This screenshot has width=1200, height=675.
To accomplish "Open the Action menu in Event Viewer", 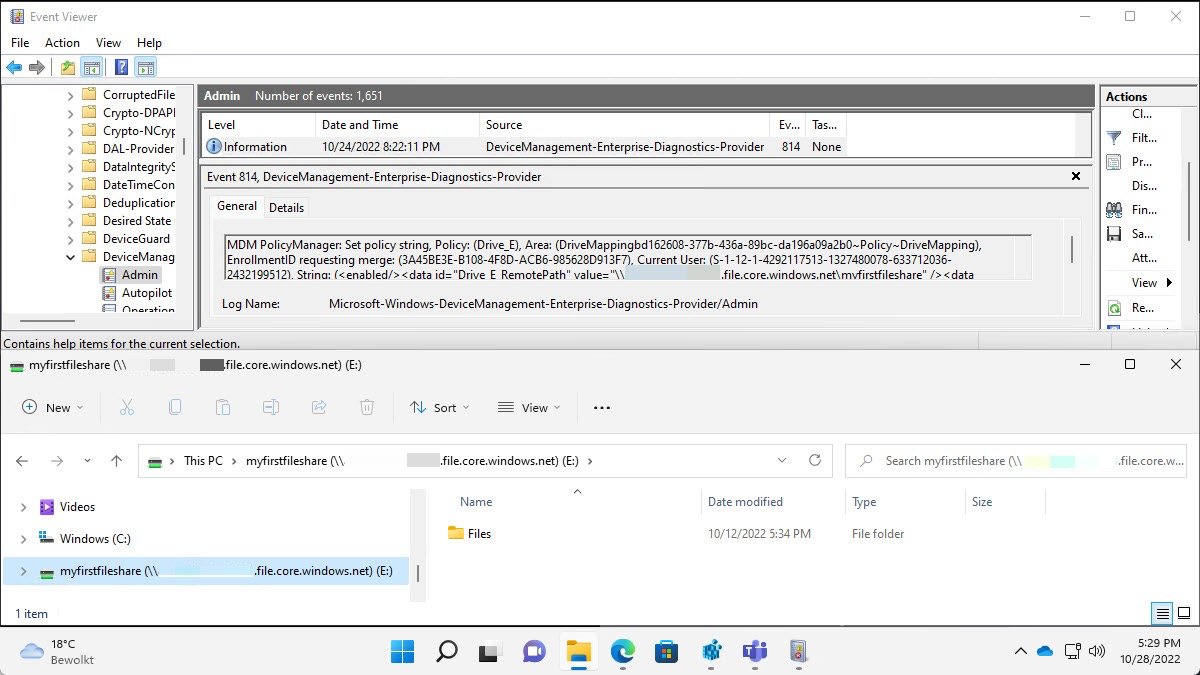I will coord(62,43).
